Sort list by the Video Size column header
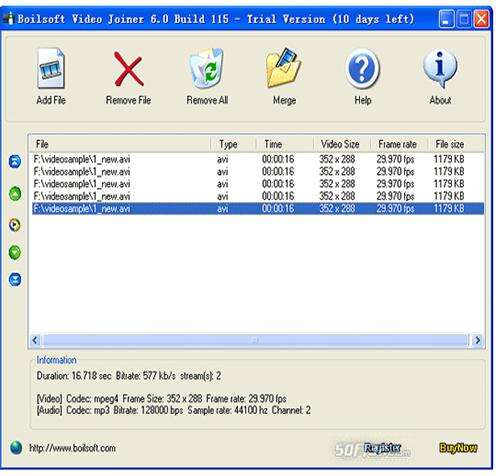 [342, 144]
